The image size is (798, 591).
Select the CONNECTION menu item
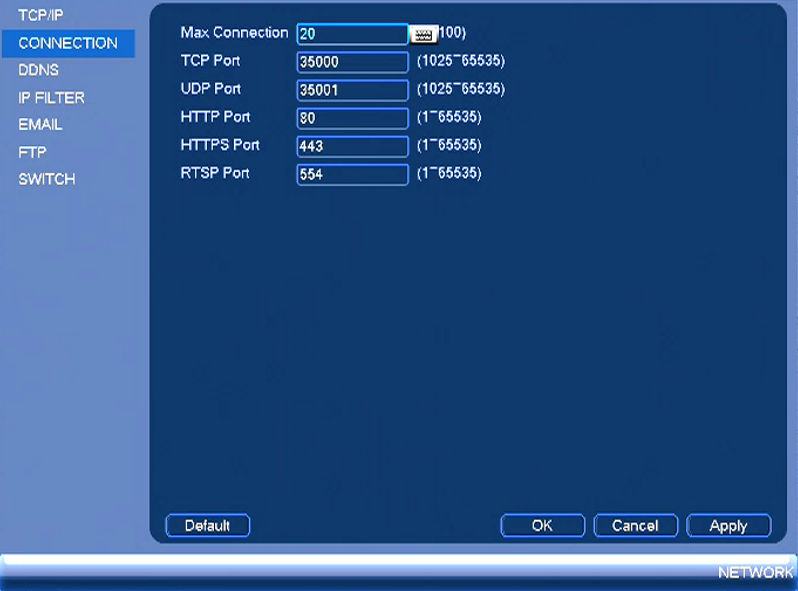68,43
